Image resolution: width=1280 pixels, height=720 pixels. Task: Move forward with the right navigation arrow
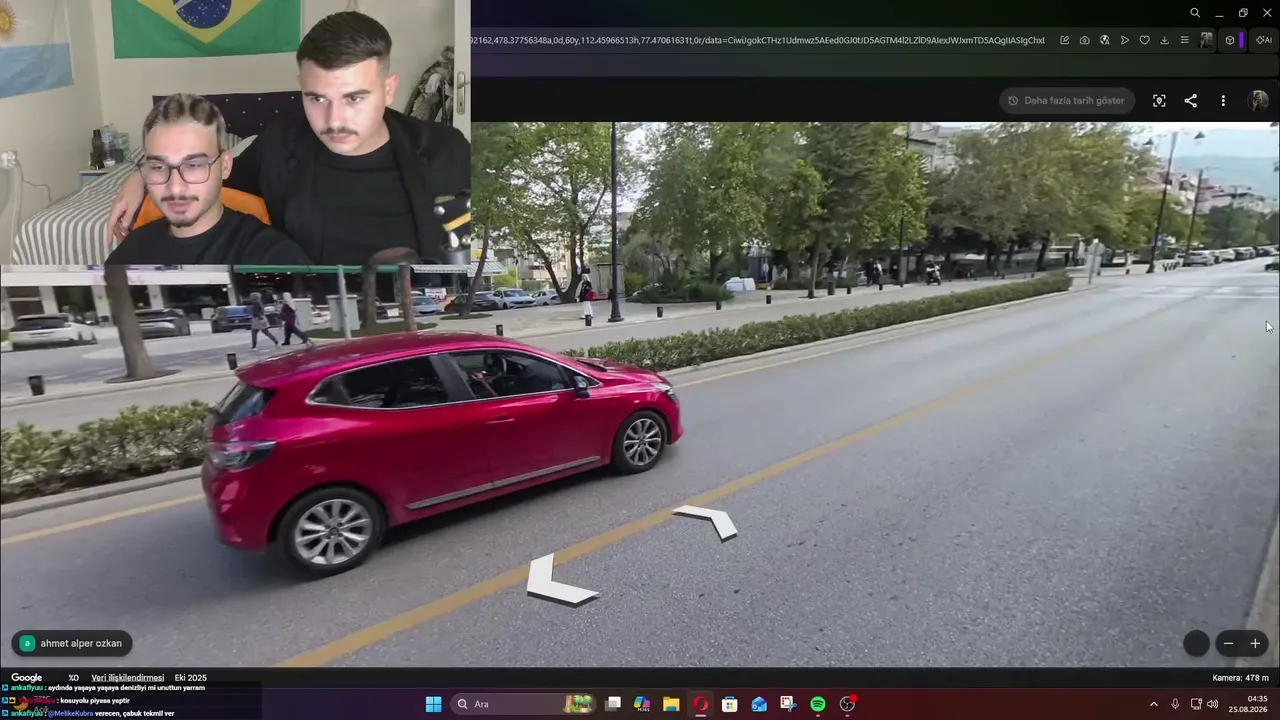coord(706,521)
